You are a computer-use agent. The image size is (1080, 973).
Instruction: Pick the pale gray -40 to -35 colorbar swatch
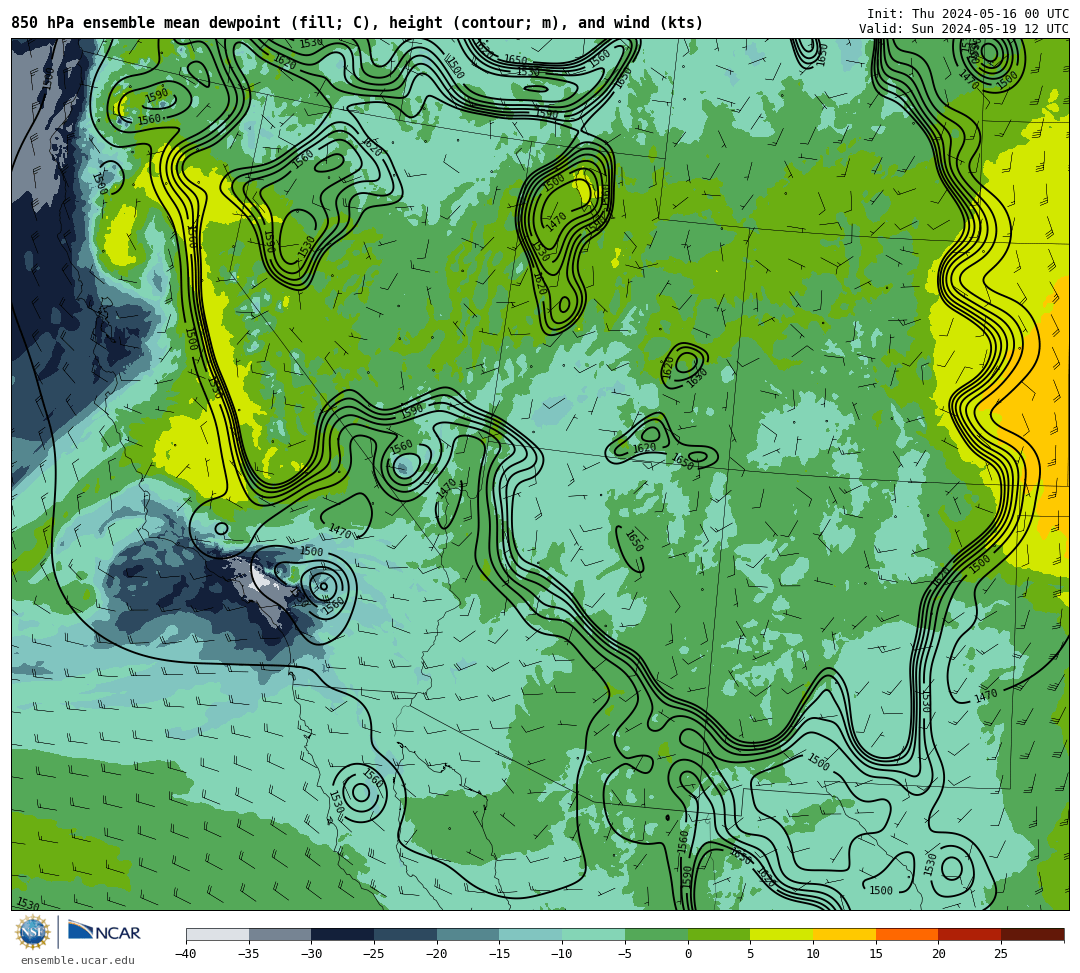pos(218,934)
